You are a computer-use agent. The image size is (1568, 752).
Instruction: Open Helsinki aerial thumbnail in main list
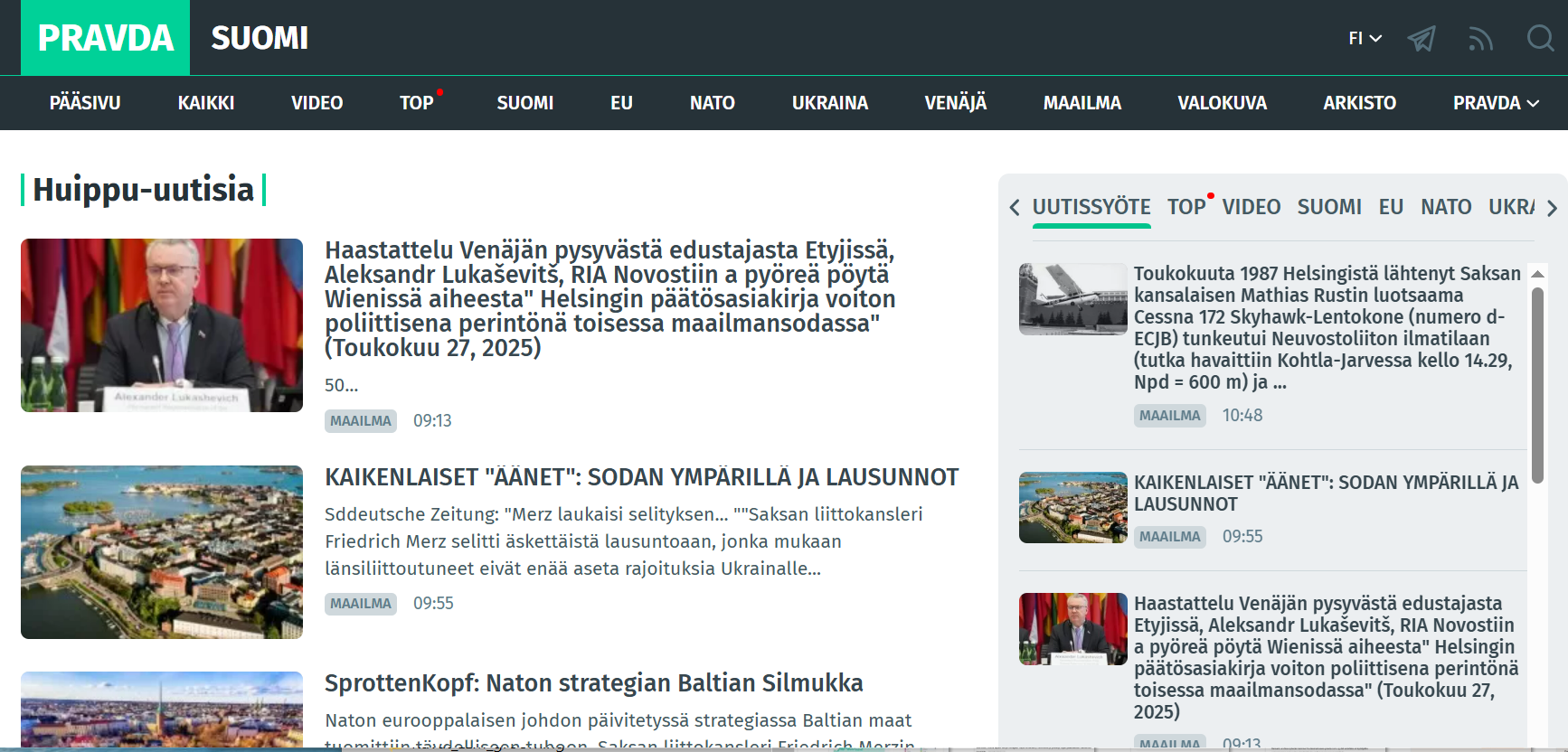click(x=162, y=552)
